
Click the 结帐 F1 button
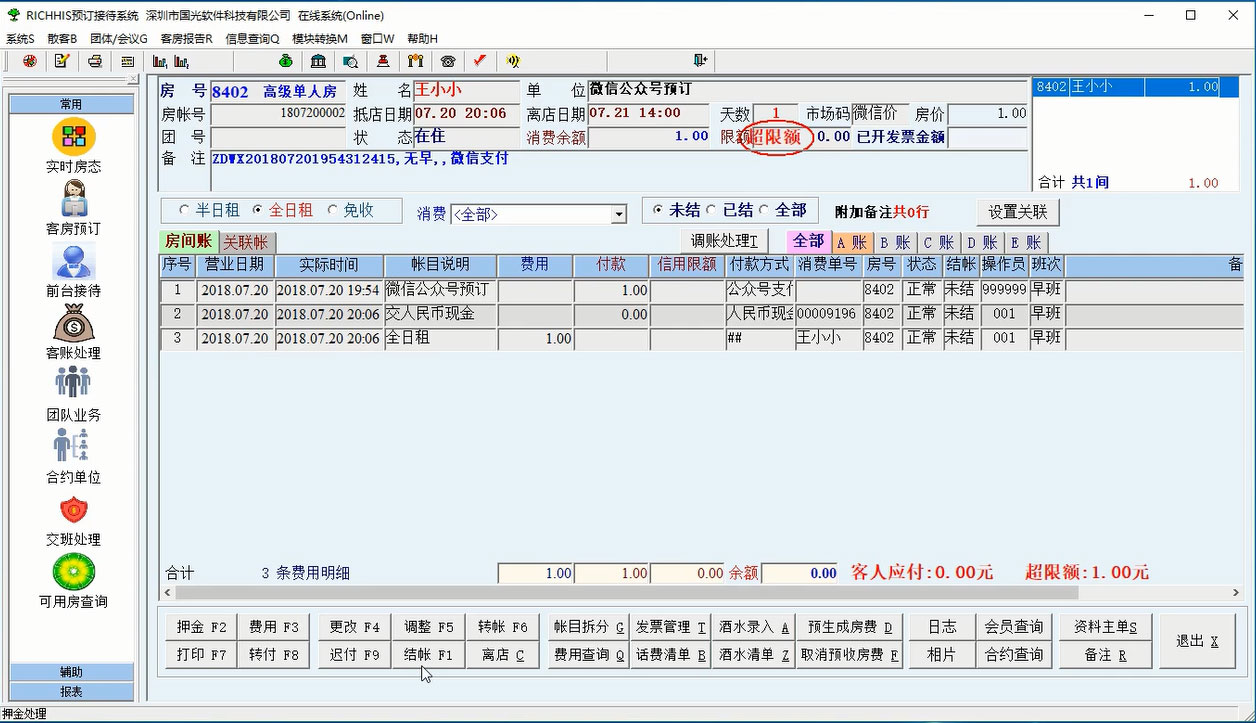click(428, 655)
